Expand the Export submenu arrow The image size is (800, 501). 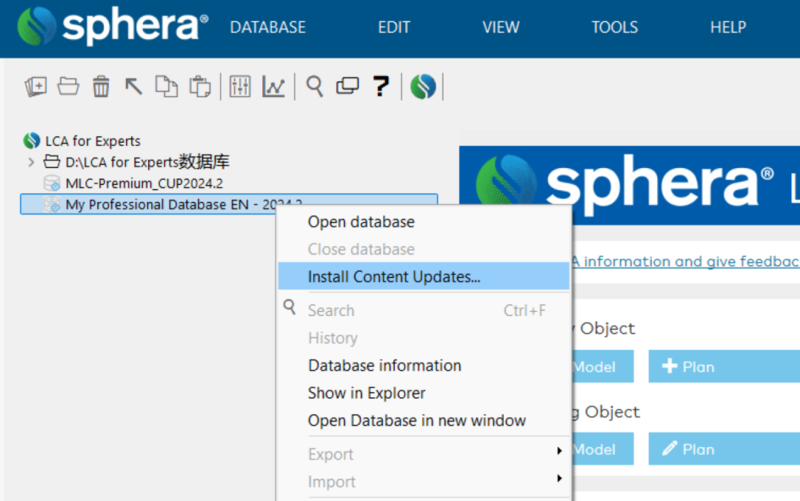tap(559, 454)
